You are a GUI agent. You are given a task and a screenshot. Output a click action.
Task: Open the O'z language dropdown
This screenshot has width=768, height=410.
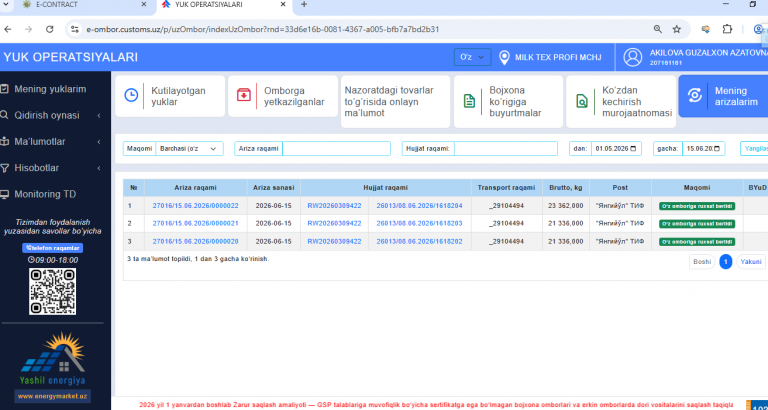click(x=472, y=57)
